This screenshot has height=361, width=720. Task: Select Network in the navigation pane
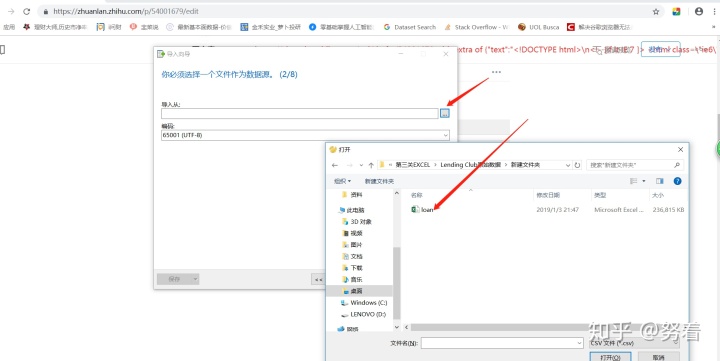[x=348, y=329]
